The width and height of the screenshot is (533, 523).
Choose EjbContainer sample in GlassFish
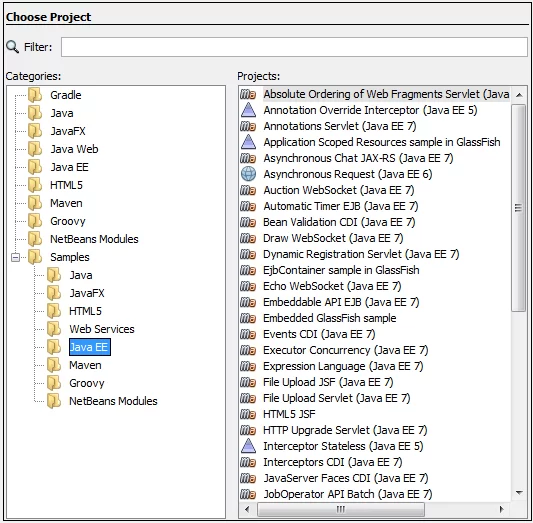(x=341, y=270)
